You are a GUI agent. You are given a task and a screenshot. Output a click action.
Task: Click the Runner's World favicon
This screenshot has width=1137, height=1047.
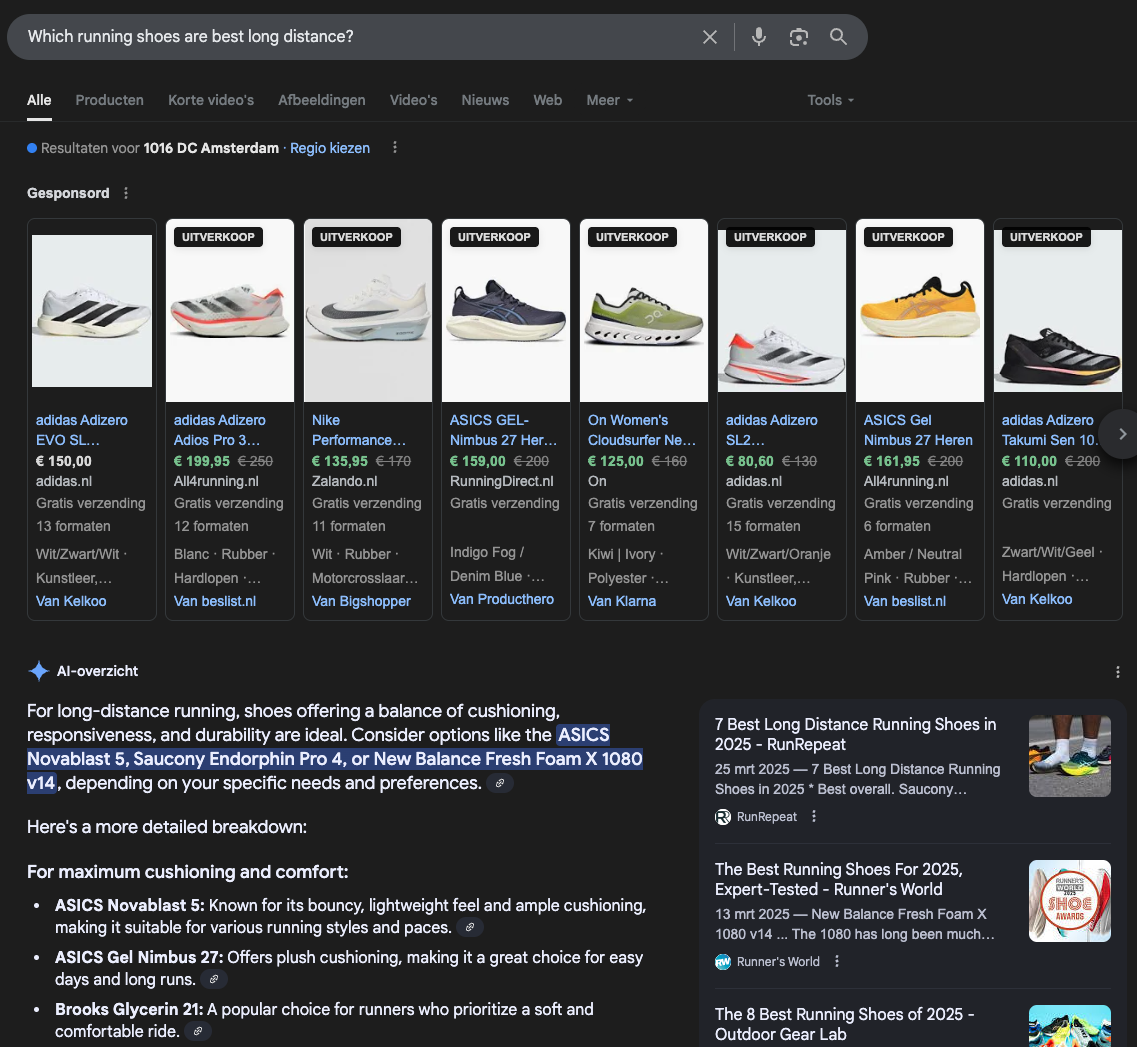pos(723,962)
